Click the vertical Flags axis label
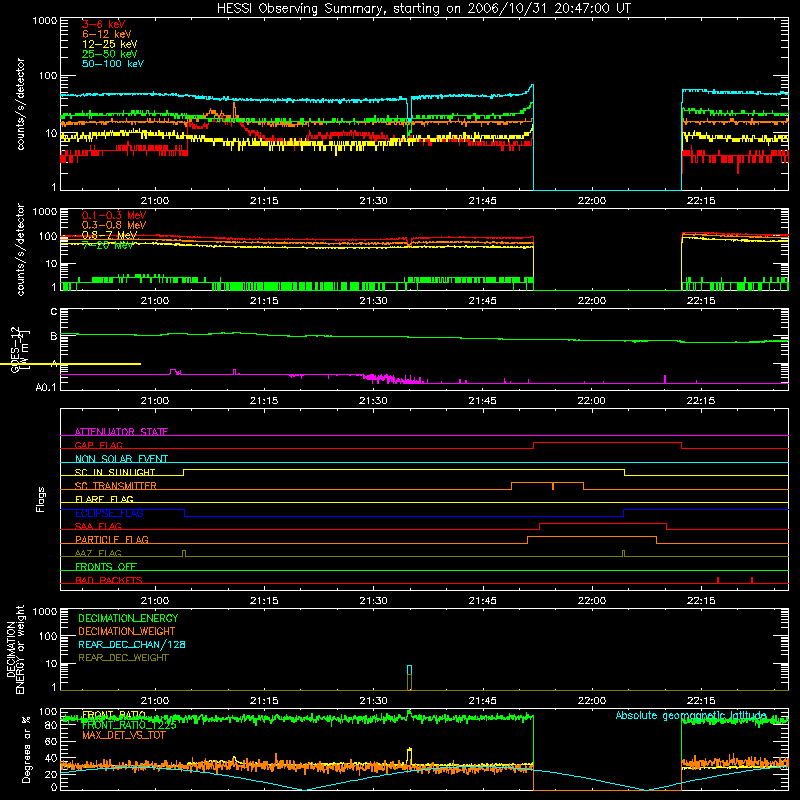 pyautogui.click(x=40, y=499)
